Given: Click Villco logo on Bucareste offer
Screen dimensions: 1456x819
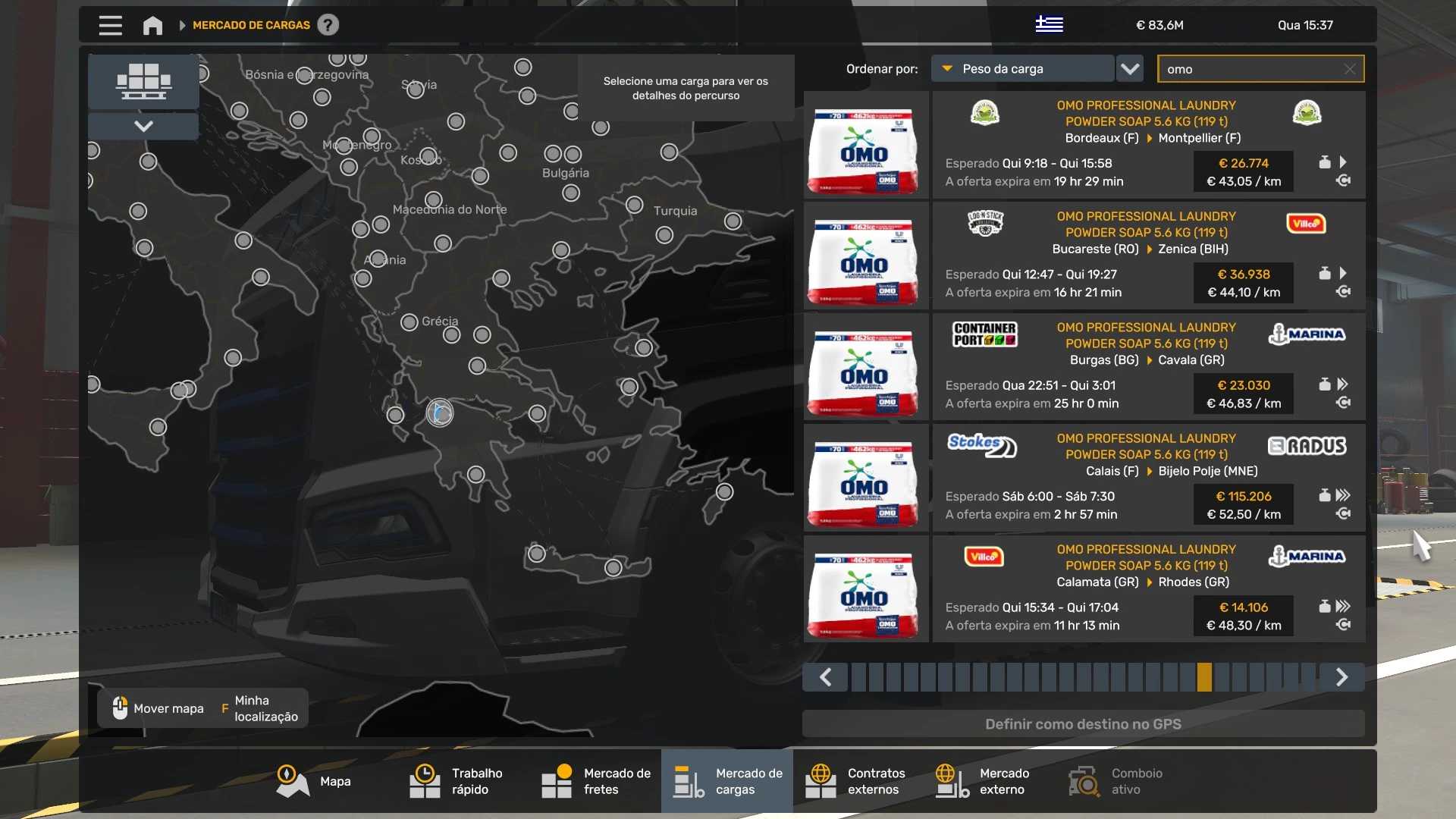Looking at the screenshot, I should [1307, 224].
